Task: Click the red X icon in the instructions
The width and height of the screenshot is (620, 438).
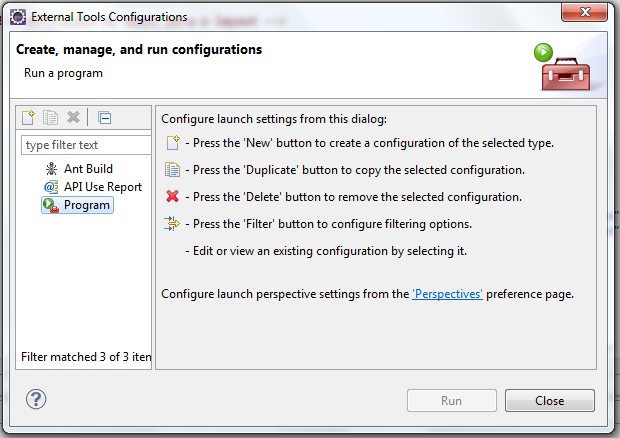Action: (172, 197)
